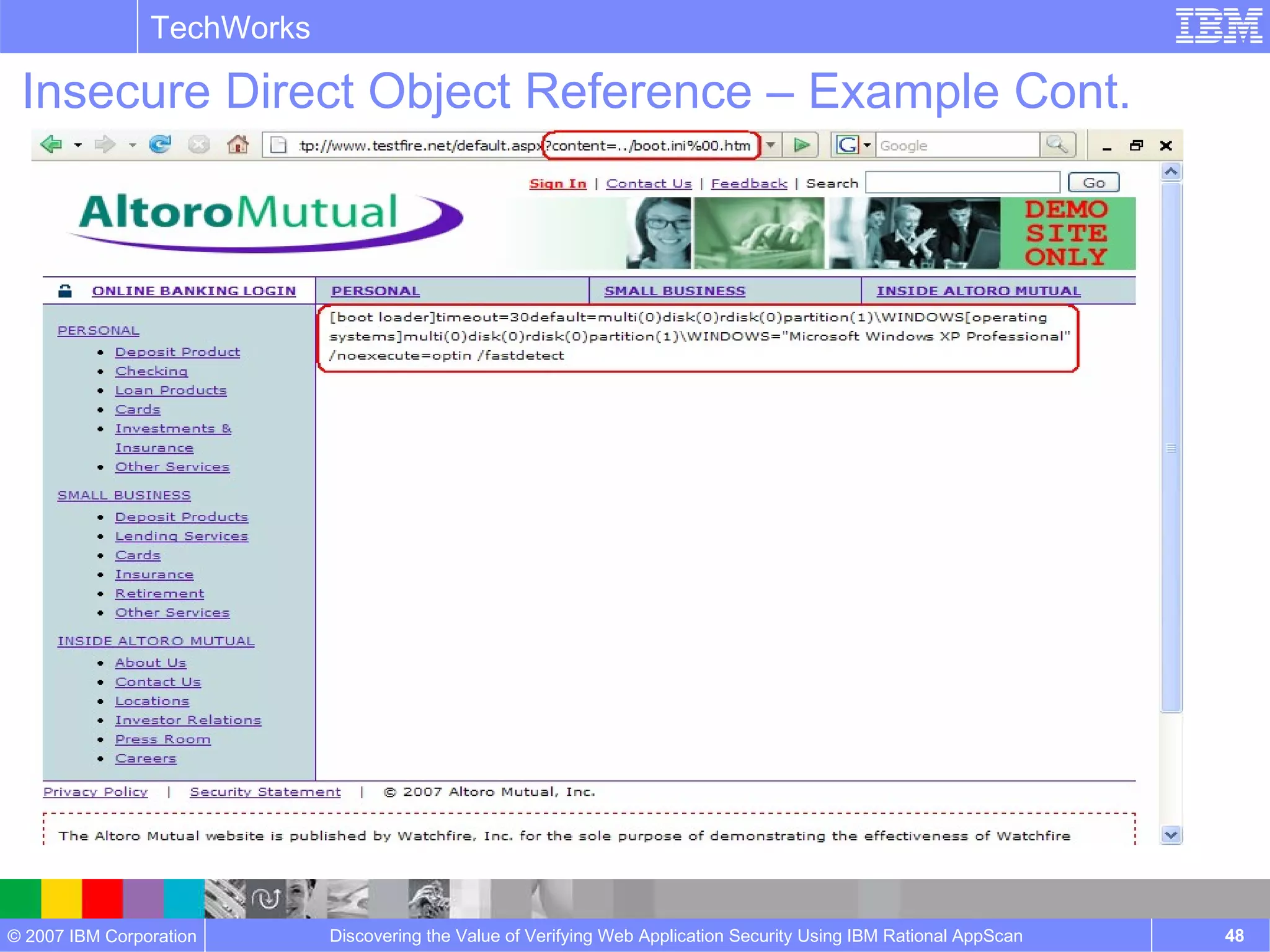This screenshot has width=1270, height=952.
Task: Open the Privacy Policy footer link
Action: pyautogui.click(x=95, y=791)
